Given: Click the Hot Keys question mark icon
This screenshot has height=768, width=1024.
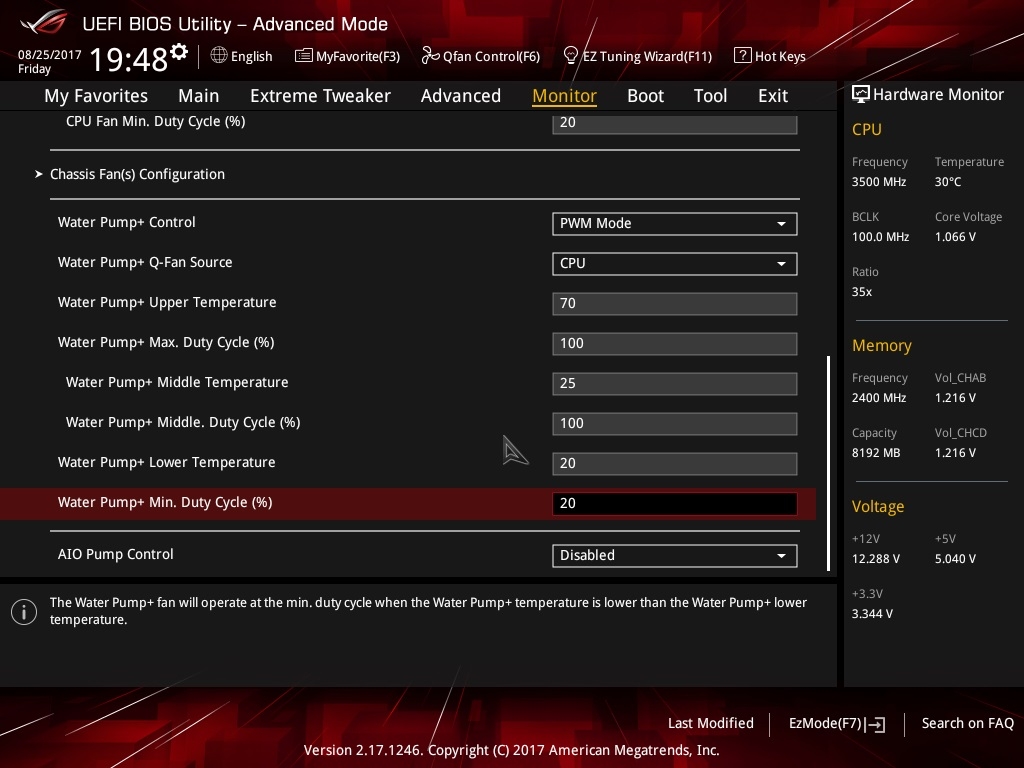Looking at the screenshot, I should 742,56.
